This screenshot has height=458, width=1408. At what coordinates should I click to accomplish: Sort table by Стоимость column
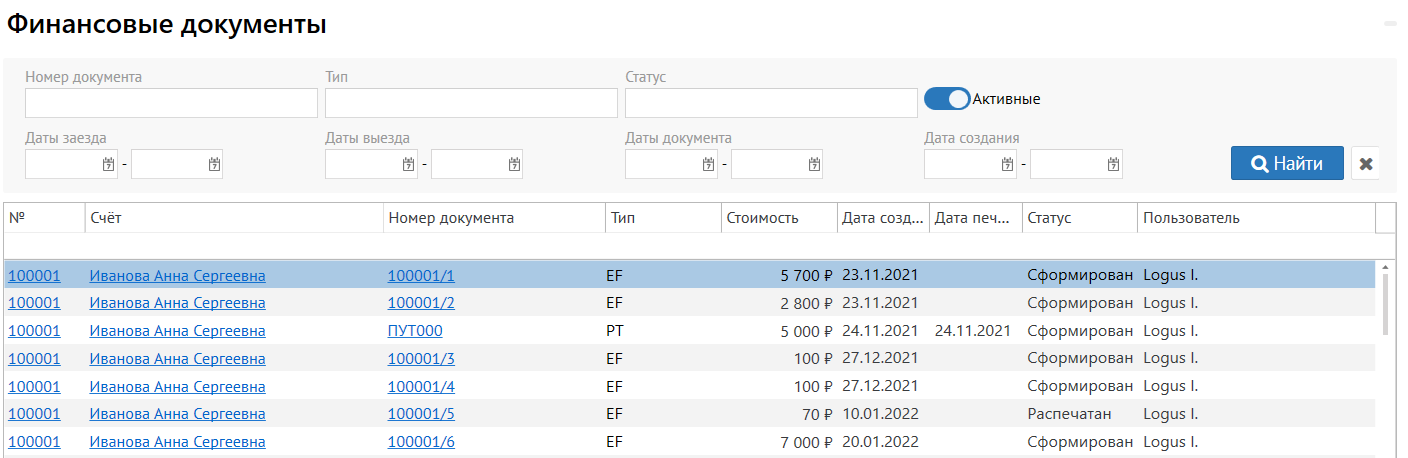[762, 218]
